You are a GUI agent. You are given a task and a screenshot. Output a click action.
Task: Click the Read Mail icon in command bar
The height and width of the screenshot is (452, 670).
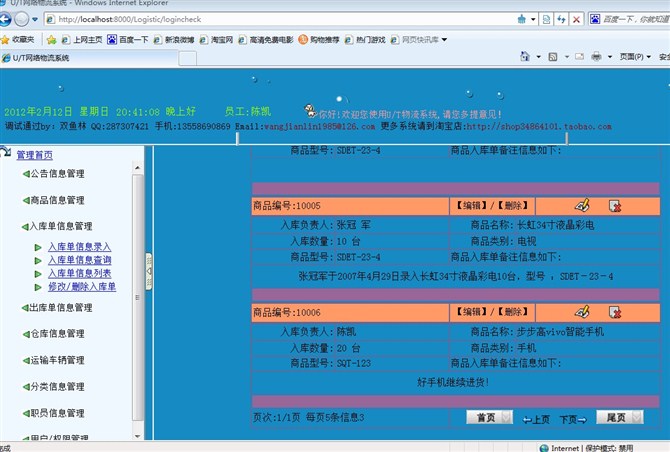(579, 56)
